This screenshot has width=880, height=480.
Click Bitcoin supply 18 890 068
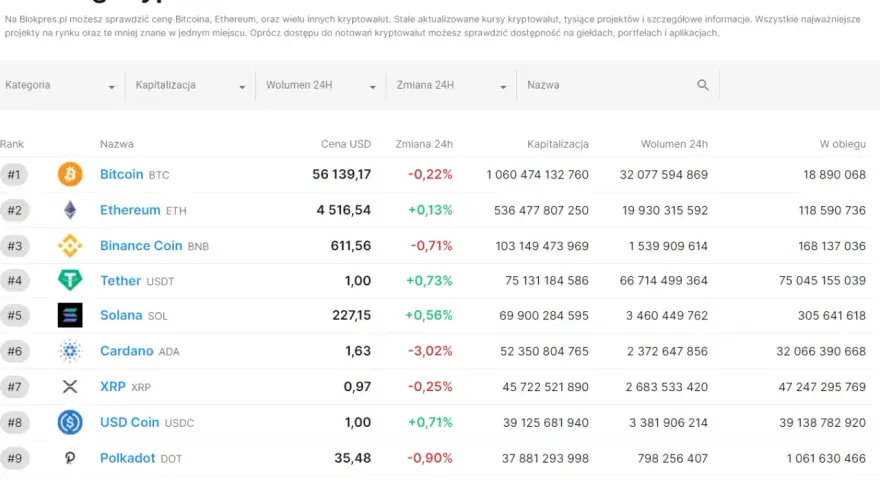click(835, 175)
